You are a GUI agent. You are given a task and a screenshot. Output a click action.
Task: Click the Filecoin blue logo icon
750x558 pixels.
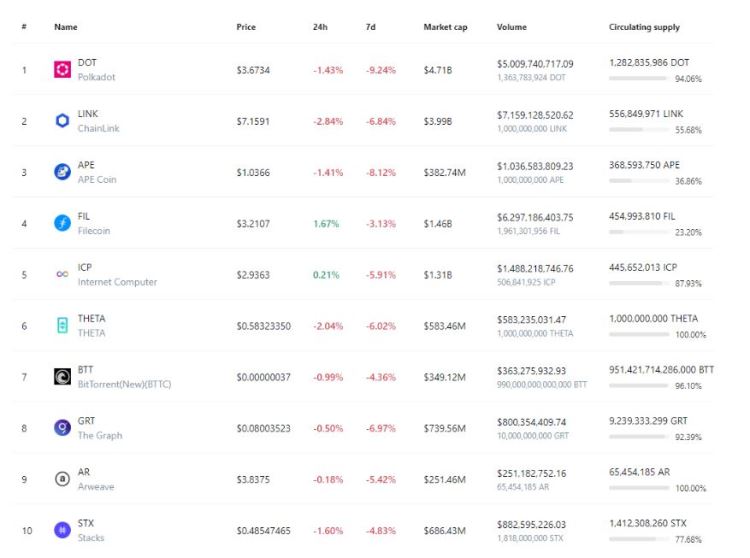click(62, 224)
